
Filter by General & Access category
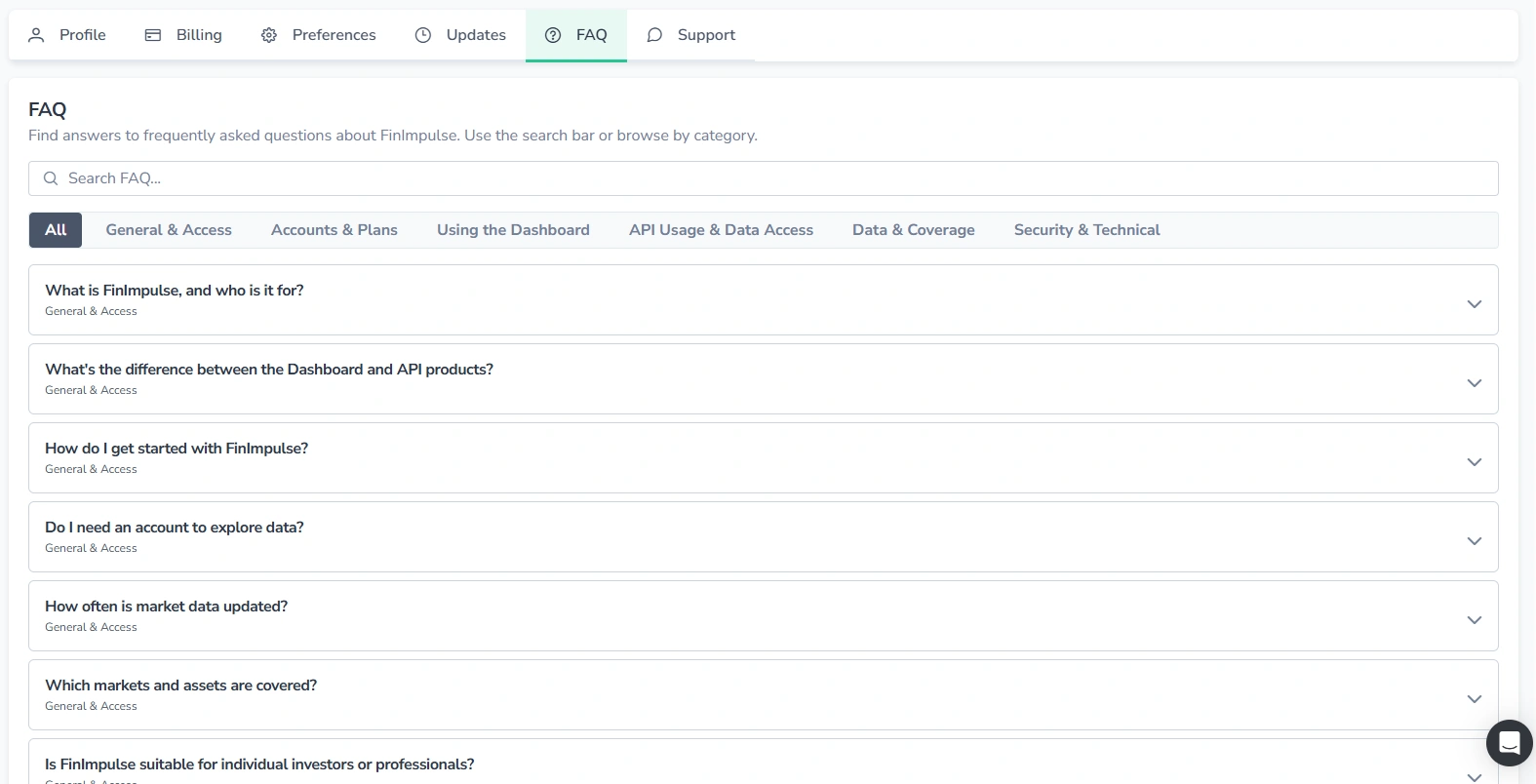(169, 230)
